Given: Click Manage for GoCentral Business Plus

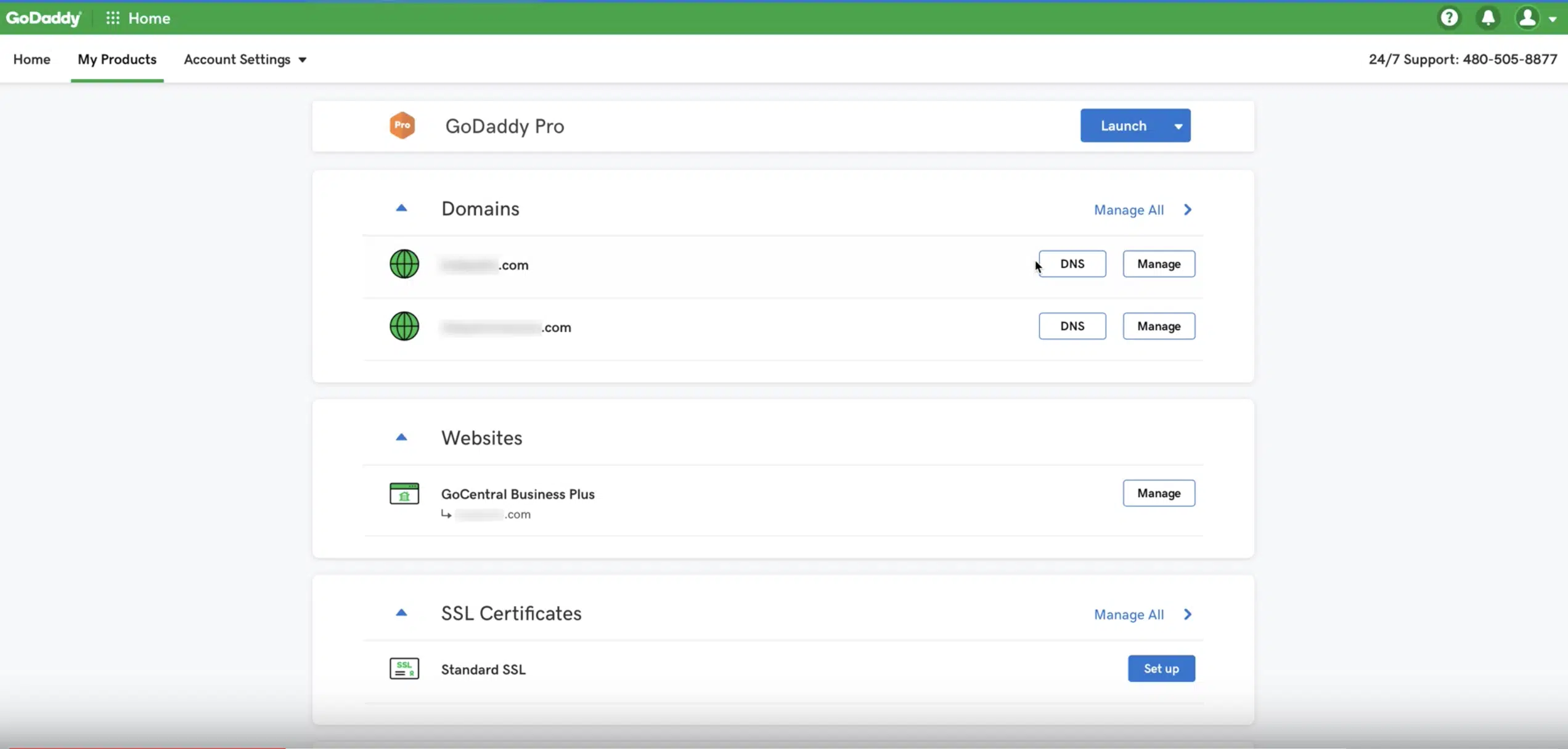Looking at the screenshot, I should pyautogui.click(x=1158, y=492).
